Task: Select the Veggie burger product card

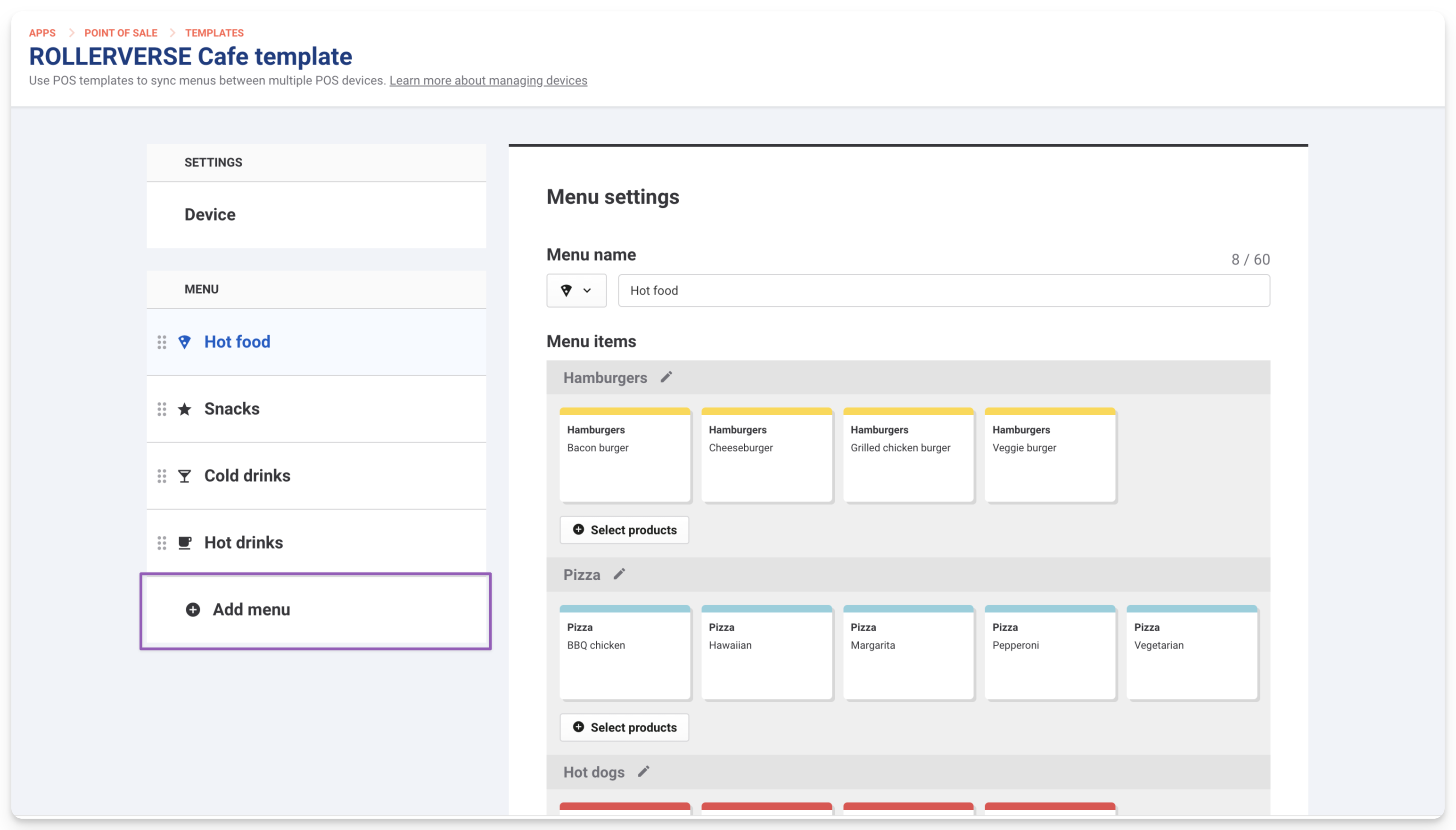Action: (1050, 455)
